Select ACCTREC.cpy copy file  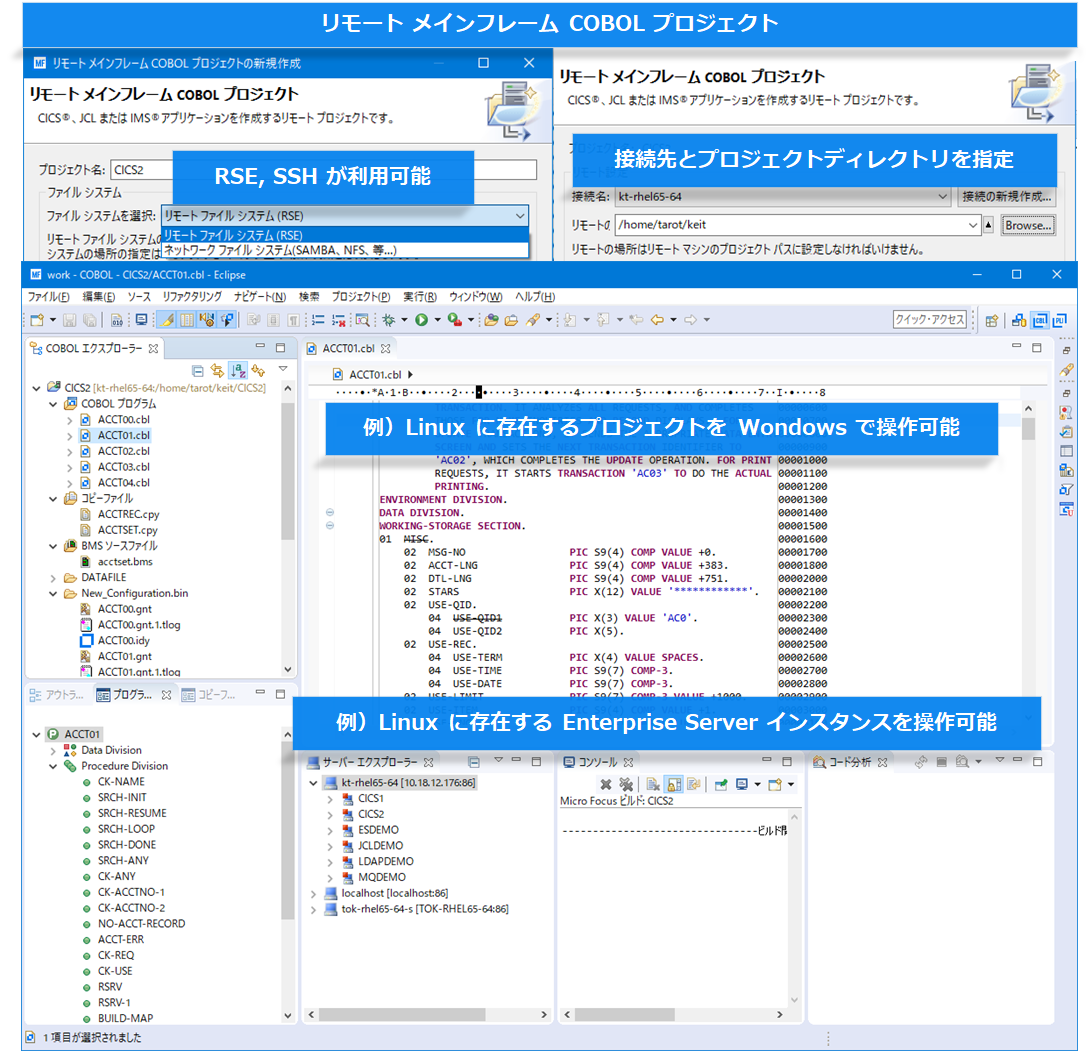(x=128, y=514)
